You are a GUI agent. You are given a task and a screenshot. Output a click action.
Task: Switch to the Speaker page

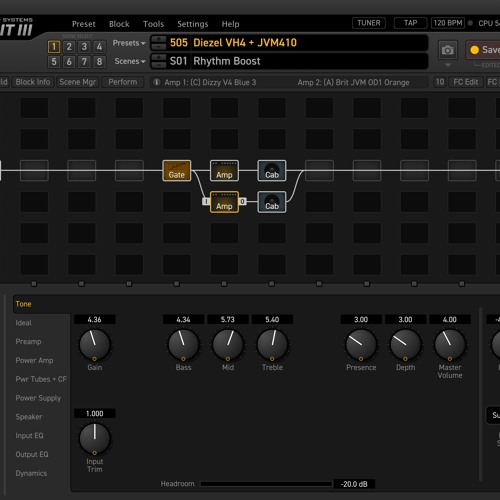pyautogui.click(x=29, y=417)
